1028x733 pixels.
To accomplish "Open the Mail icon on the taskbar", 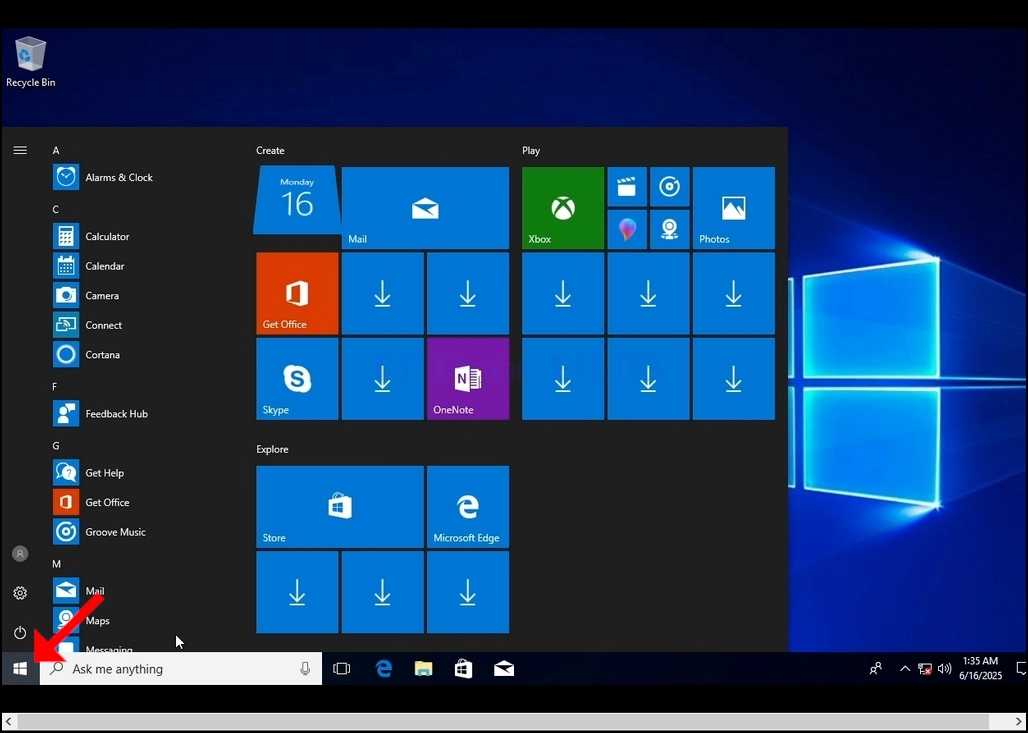I will 504,669.
